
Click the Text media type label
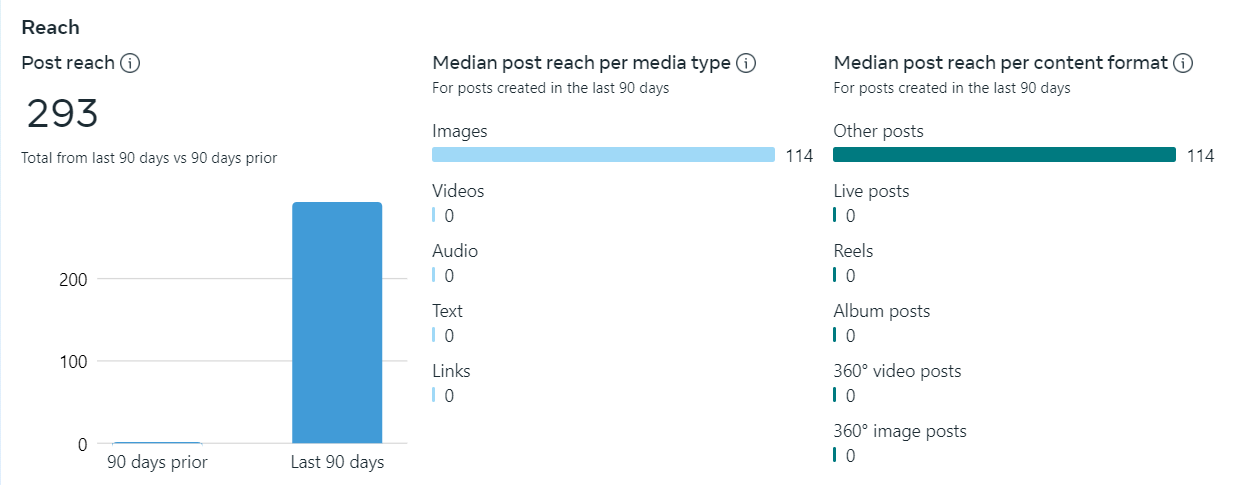click(x=447, y=311)
